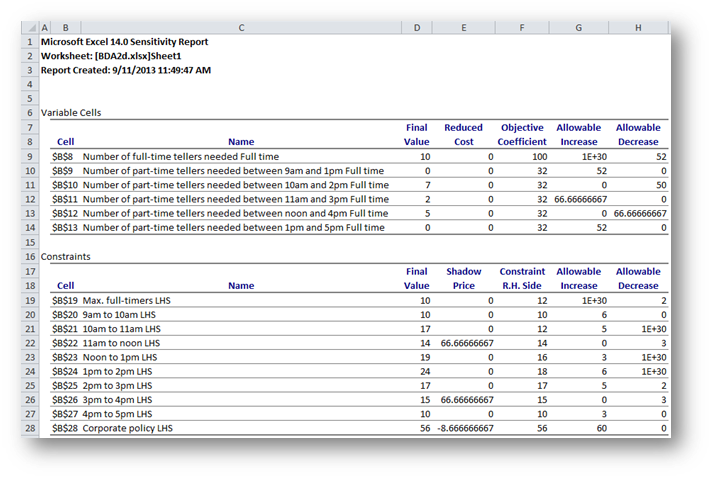The width and height of the screenshot is (713, 480).
Task: Click allowable increase 66.66666667 for $B$11
Action: (x=581, y=199)
